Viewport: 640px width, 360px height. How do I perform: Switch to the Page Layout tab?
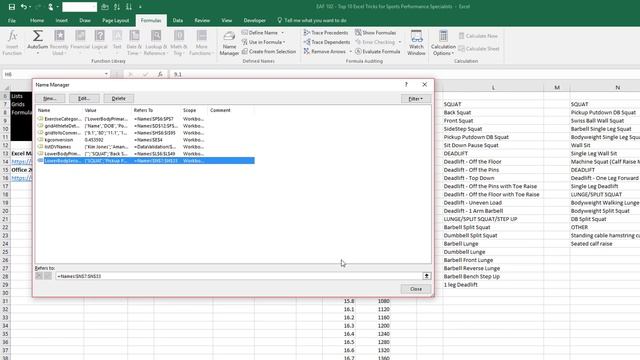(x=116, y=20)
